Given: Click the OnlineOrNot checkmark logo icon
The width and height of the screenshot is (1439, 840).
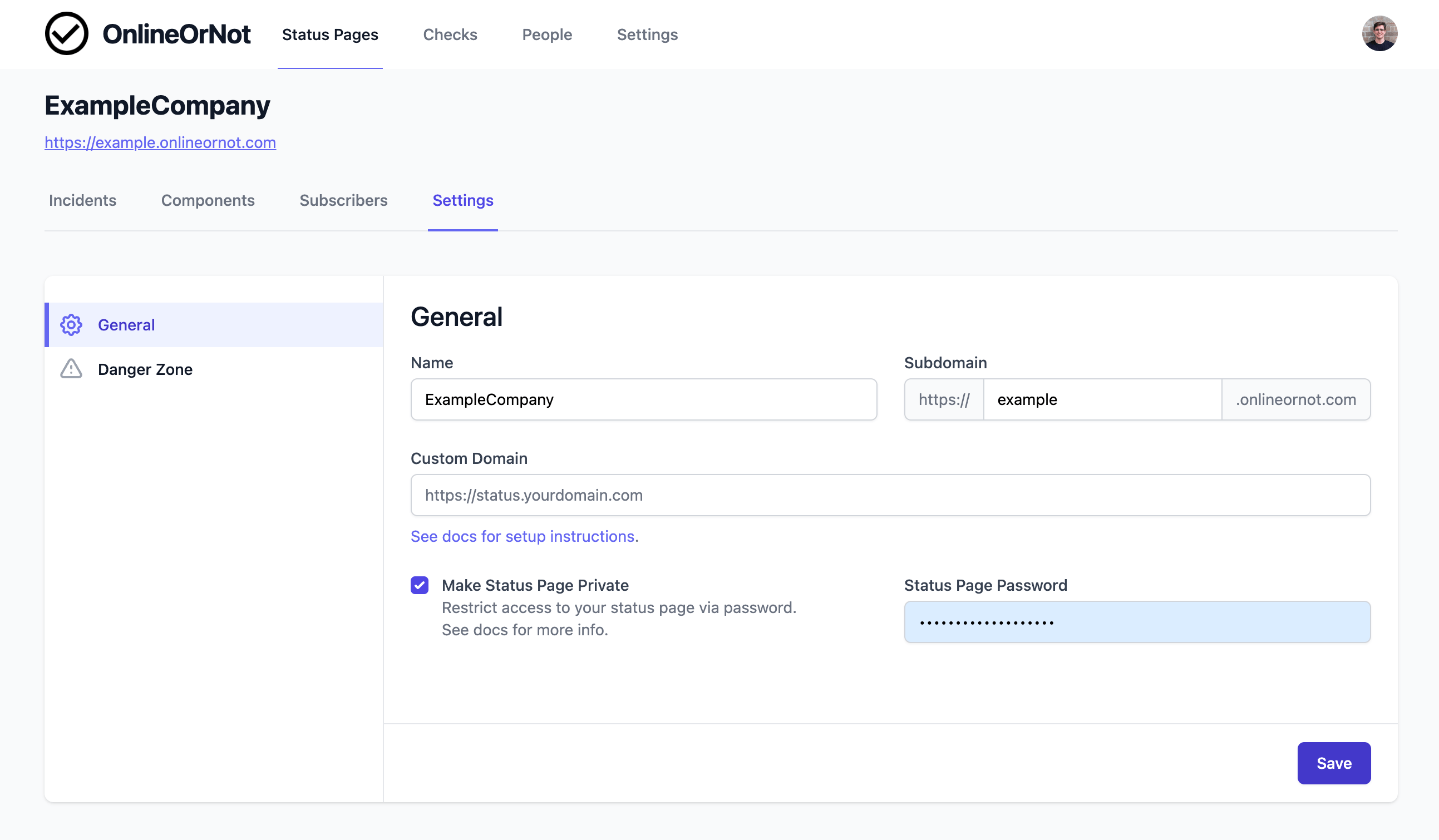Looking at the screenshot, I should tap(66, 34).
